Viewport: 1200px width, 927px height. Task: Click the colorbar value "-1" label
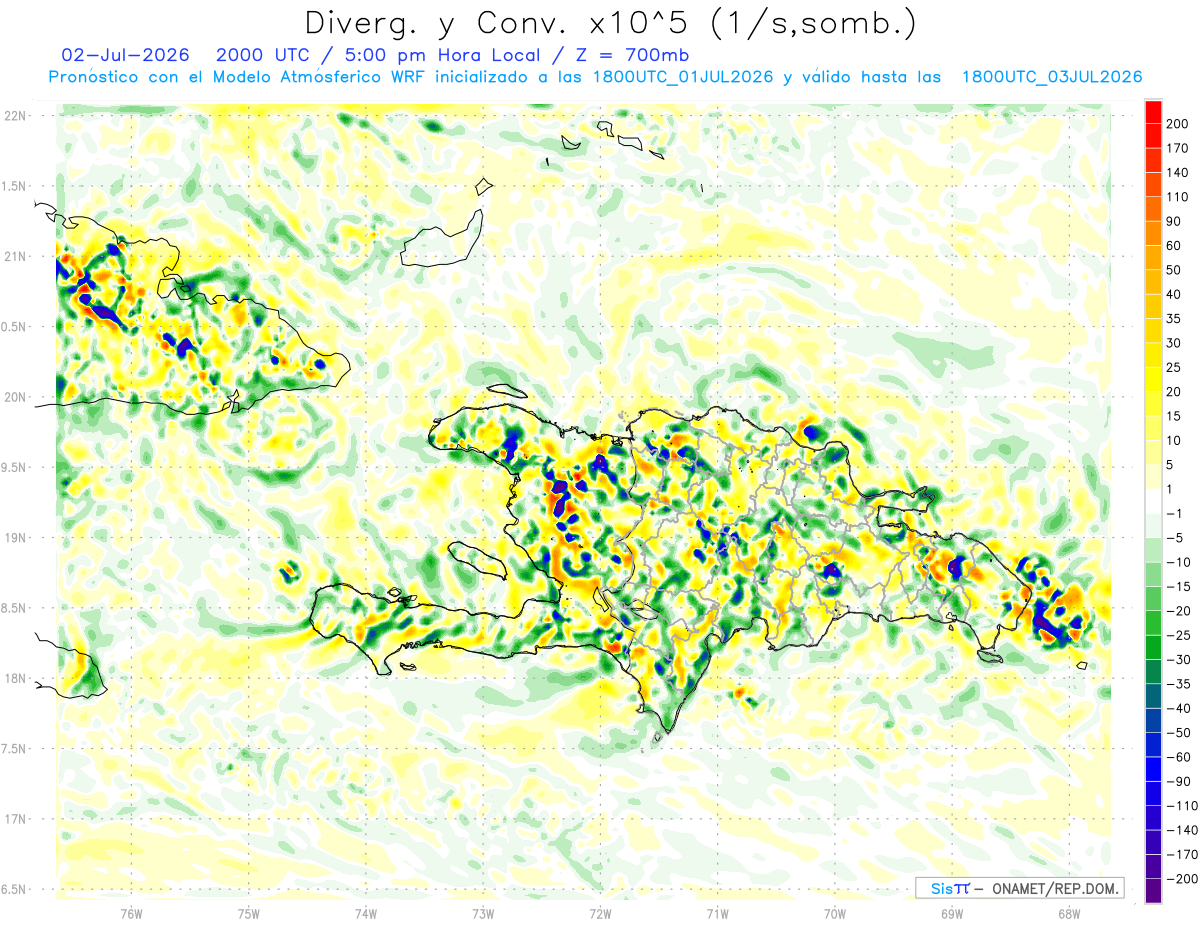(x=1175, y=514)
